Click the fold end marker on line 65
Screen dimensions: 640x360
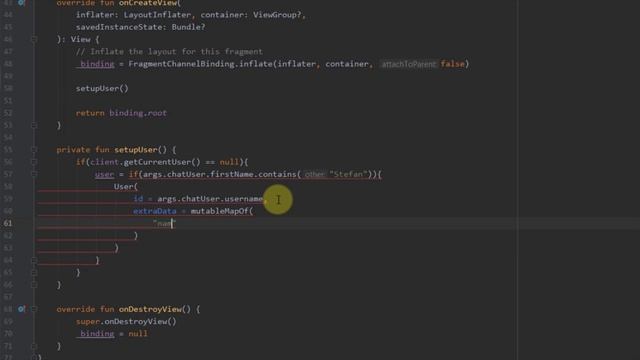pos(34,272)
